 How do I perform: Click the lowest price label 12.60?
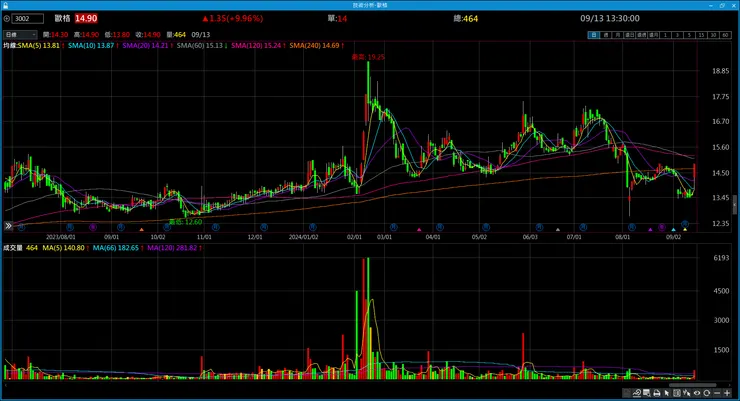(185, 222)
